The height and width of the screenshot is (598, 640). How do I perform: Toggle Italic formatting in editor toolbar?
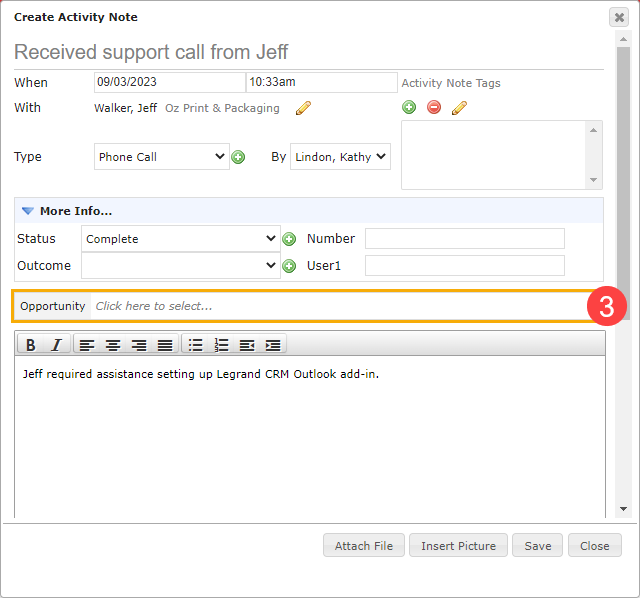pos(56,345)
